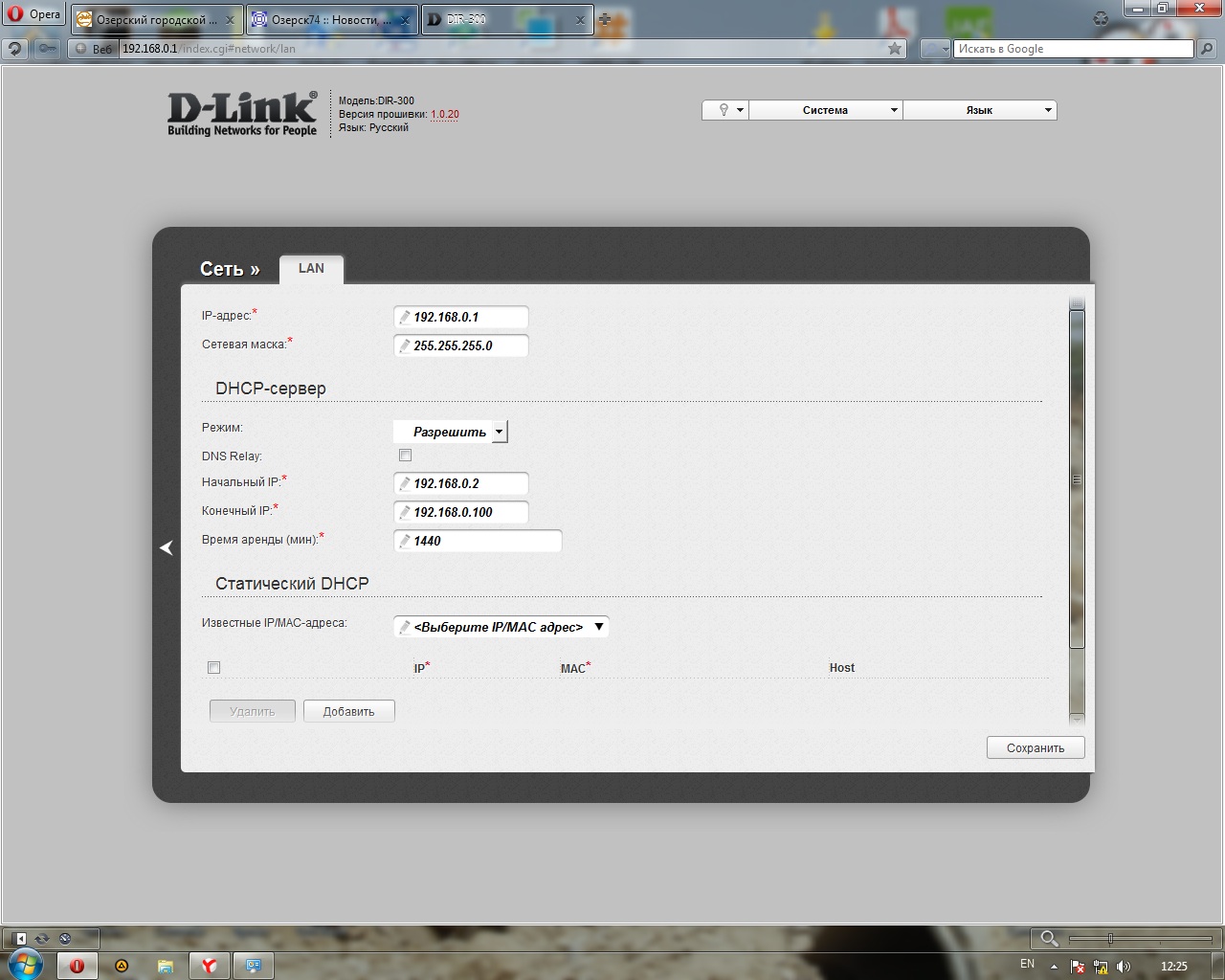
Task: Open the Выберите IP/MAC адрес dropdown
Action: [501, 627]
